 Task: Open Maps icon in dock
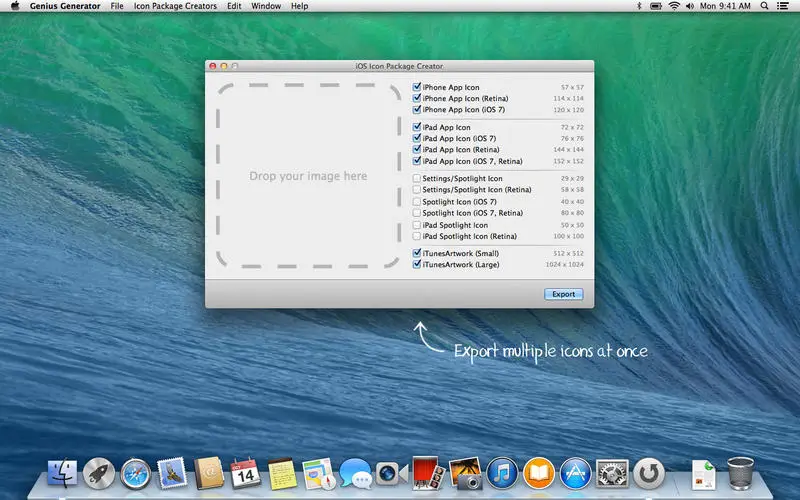[x=319, y=474]
